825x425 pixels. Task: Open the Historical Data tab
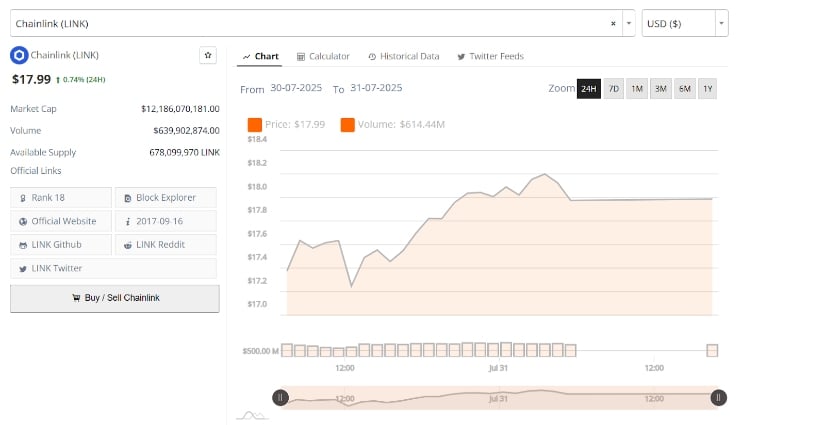[404, 56]
